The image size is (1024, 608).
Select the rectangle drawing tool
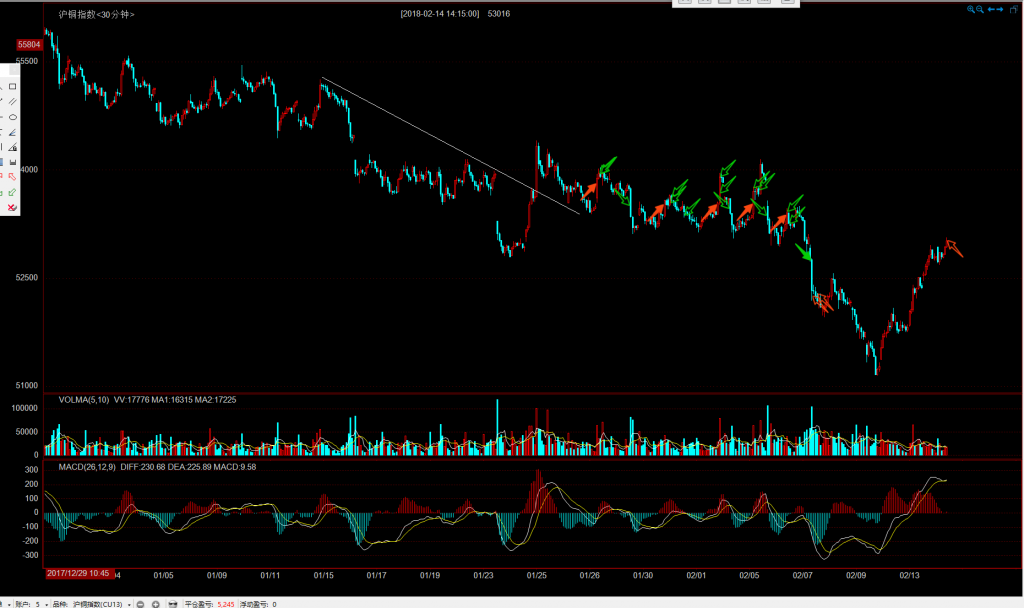(x=13, y=86)
